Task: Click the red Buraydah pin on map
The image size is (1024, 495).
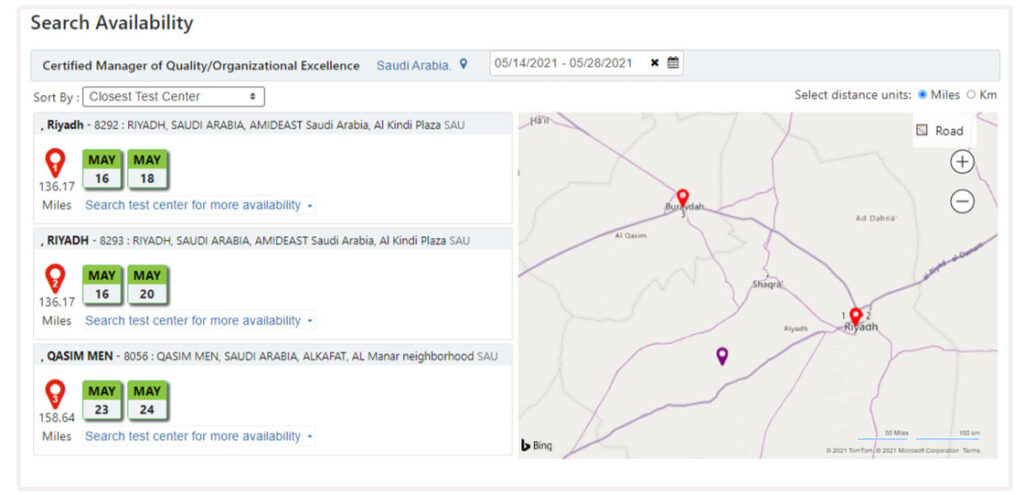Action: pos(682,197)
